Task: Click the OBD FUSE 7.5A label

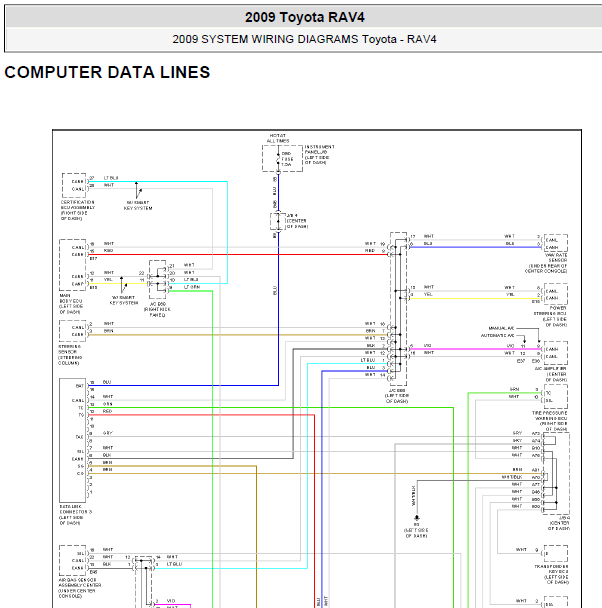Action: tap(287, 159)
